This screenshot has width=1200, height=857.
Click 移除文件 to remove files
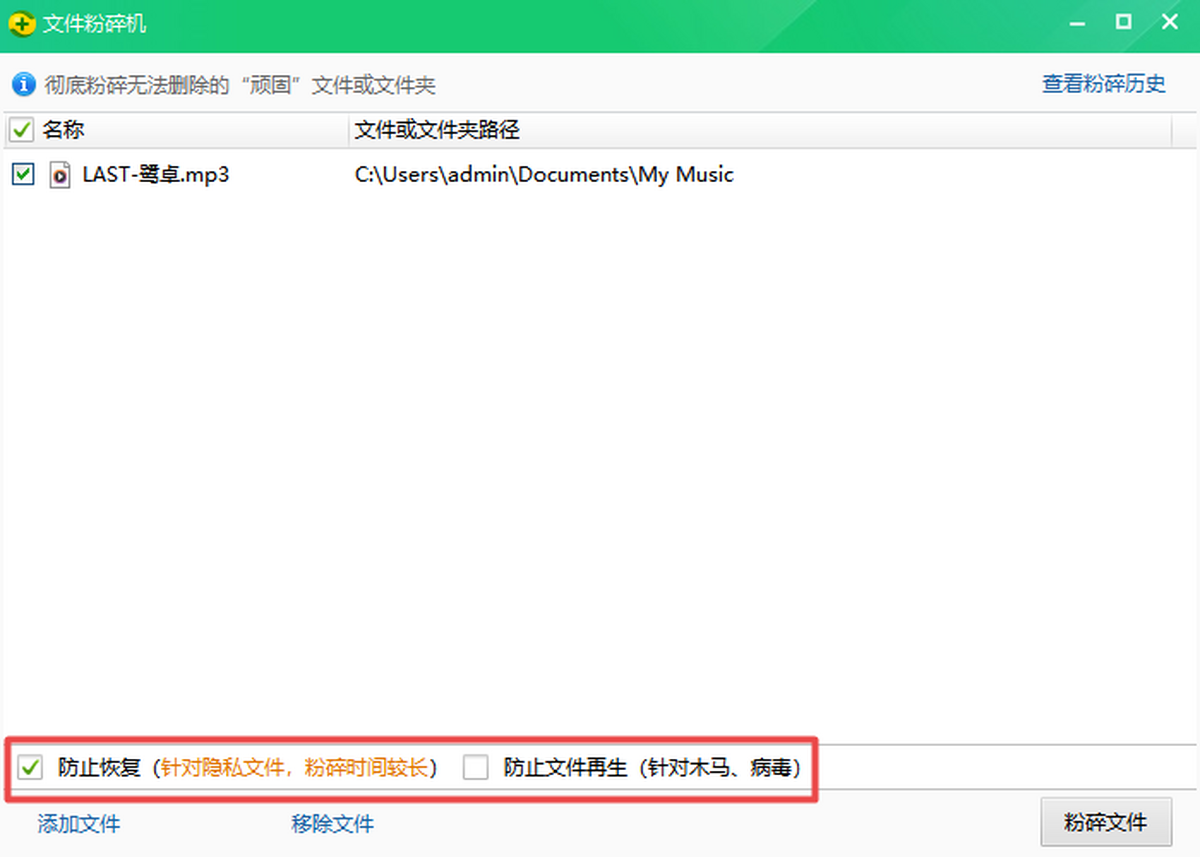(x=332, y=824)
